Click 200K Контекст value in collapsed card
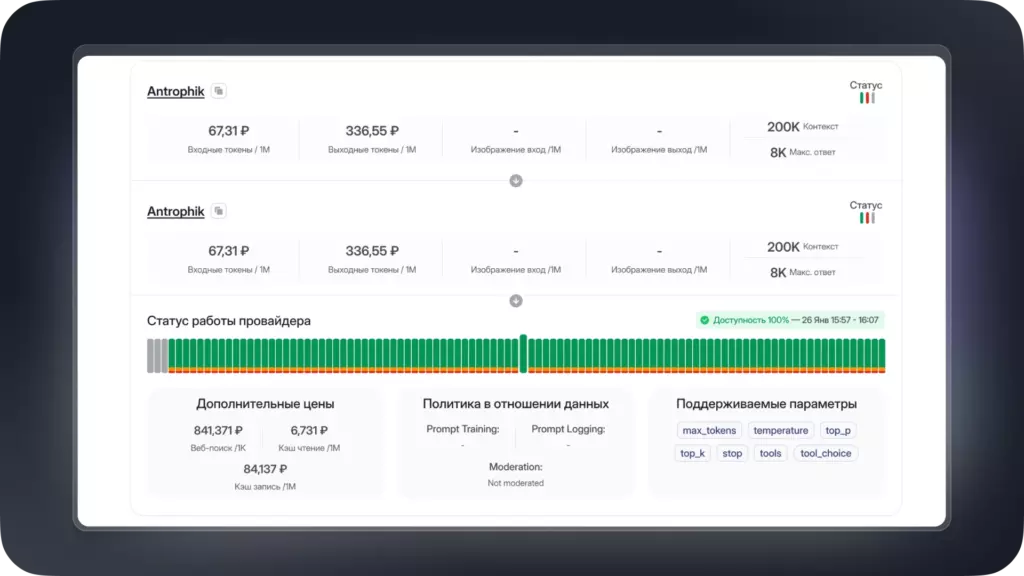This screenshot has width=1024, height=576. (x=803, y=127)
